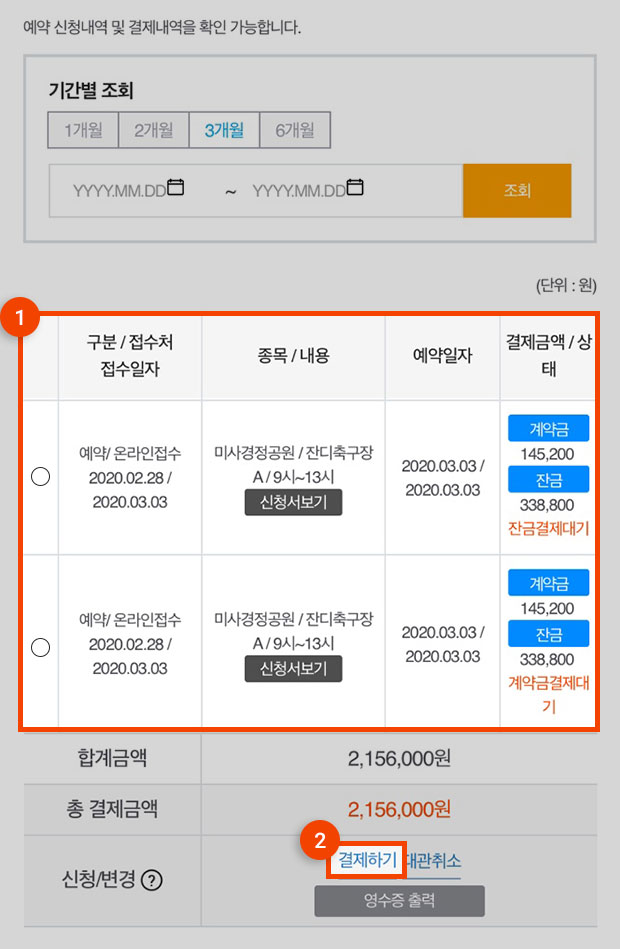Click the first row's 계약금 badge
Image resolution: width=620 pixels, height=949 pixels.
pyautogui.click(x=549, y=429)
